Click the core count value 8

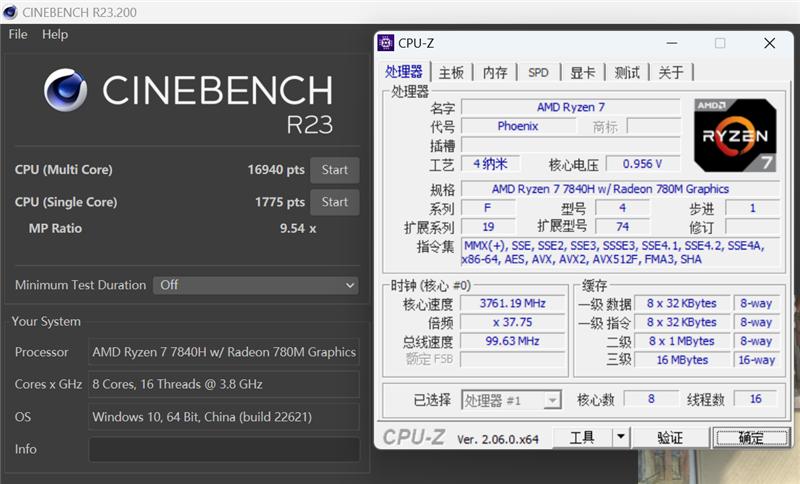click(651, 399)
